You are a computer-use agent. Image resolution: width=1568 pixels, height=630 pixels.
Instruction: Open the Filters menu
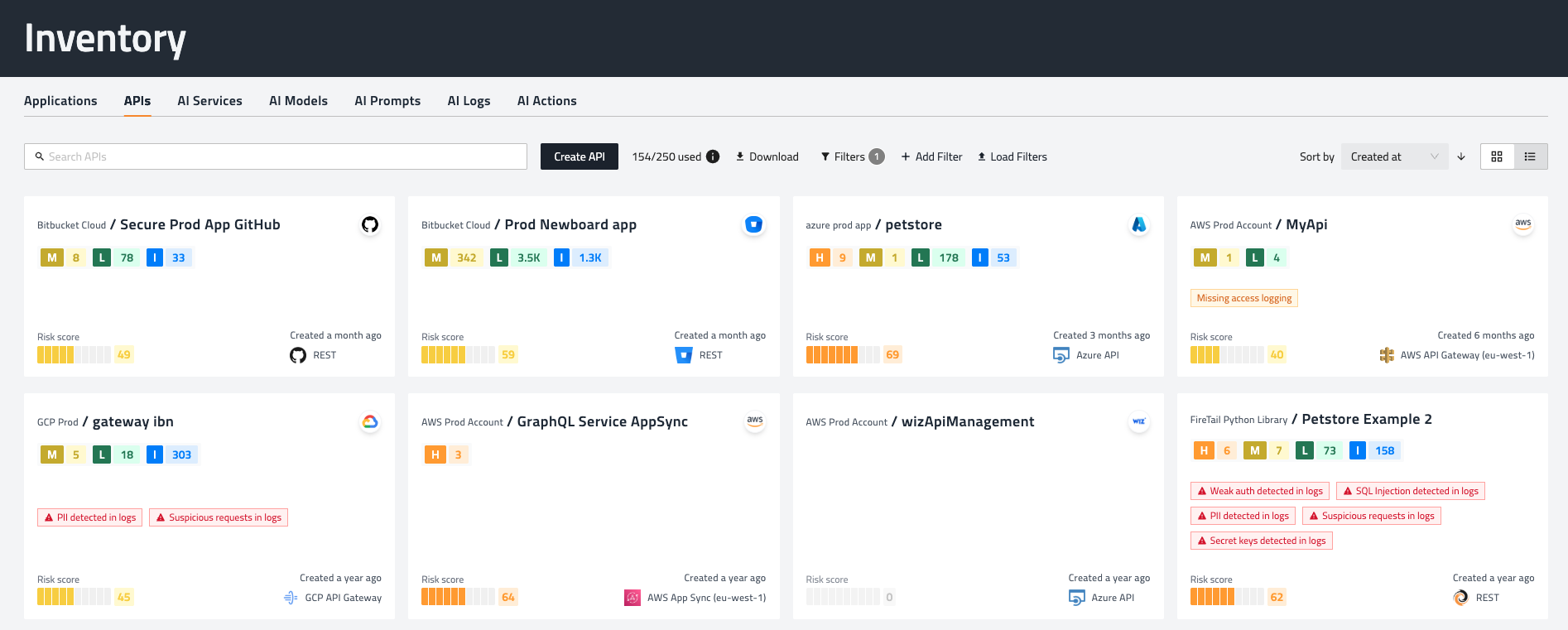[x=853, y=156]
